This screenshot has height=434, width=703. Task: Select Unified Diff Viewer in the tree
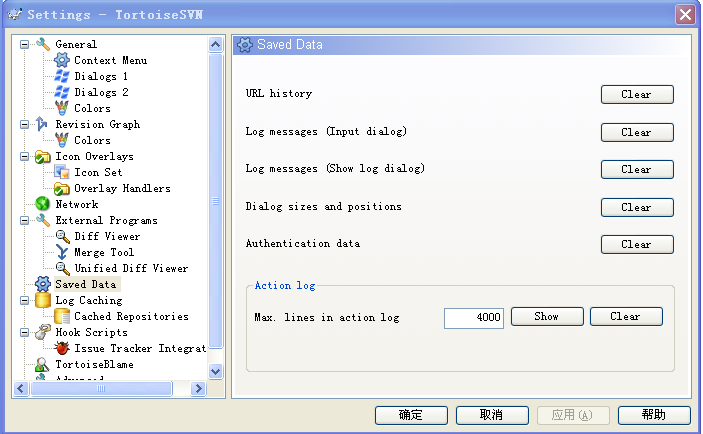[x=131, y=268]
